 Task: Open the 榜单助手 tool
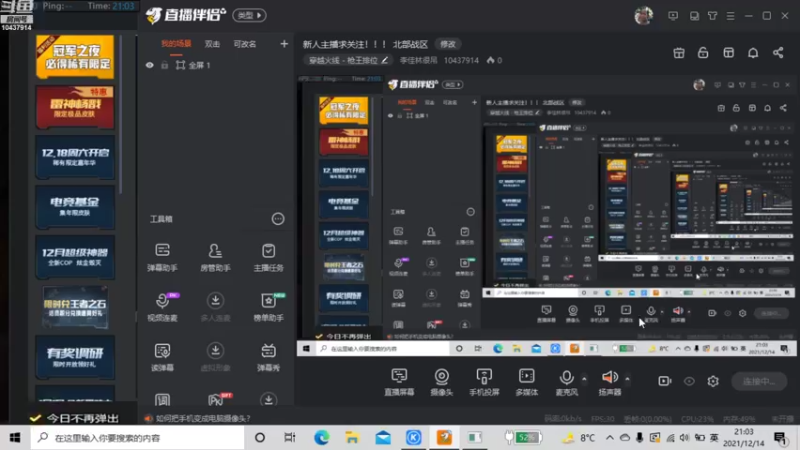pos(268,307)
